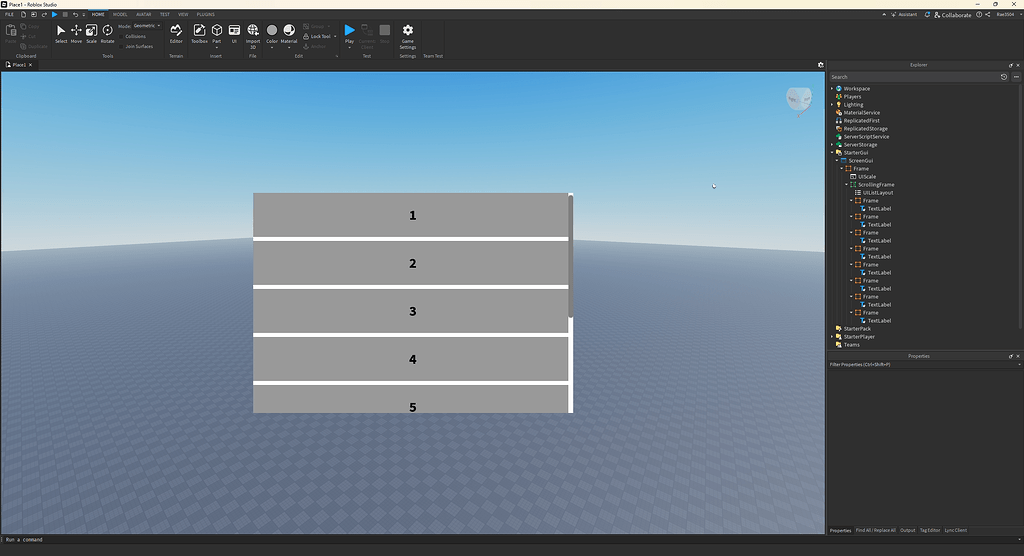Click the Paste clipboard button

click(10, 34)
